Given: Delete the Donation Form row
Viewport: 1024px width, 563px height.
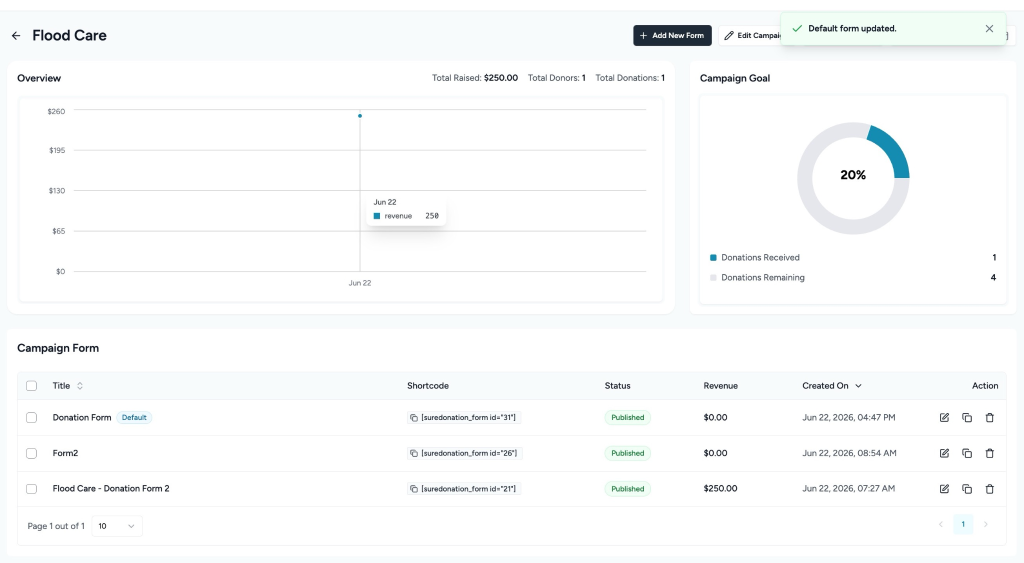Looking at the screenshot, I should click(989, 417).
